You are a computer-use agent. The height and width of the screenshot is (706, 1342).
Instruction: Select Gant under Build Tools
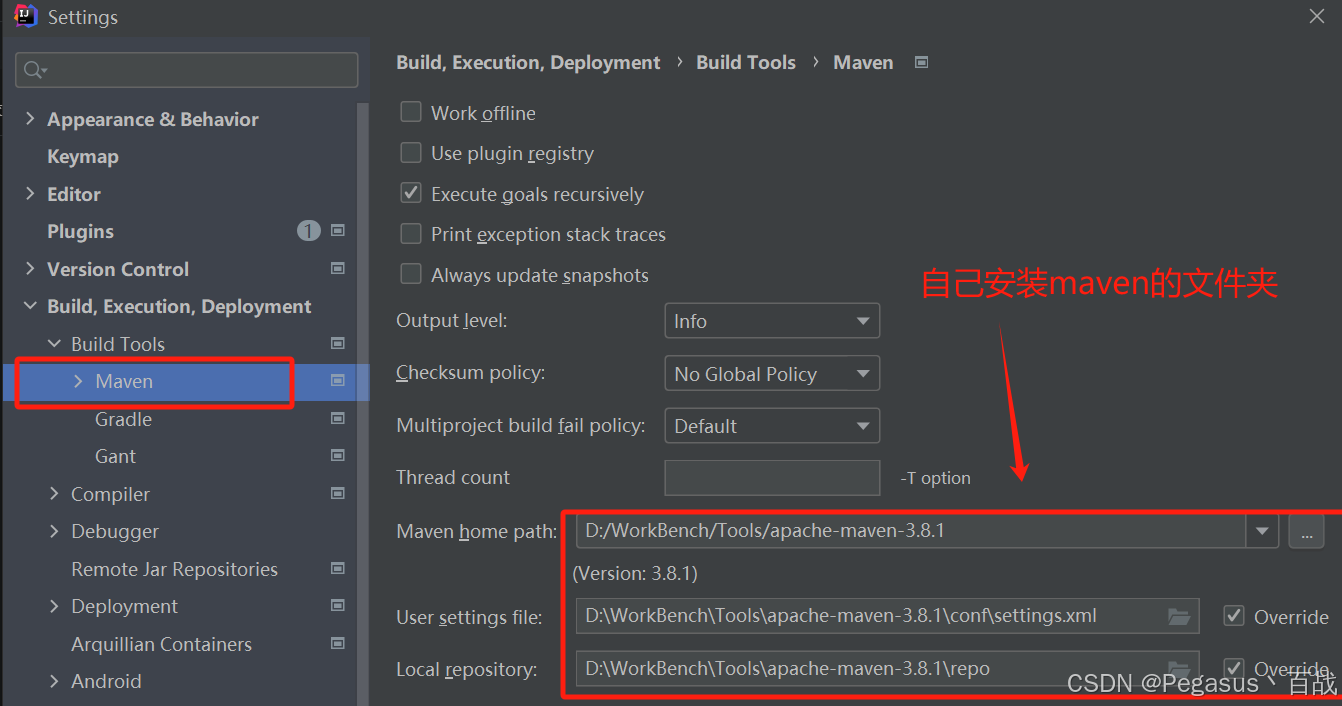tap(115, 456)
